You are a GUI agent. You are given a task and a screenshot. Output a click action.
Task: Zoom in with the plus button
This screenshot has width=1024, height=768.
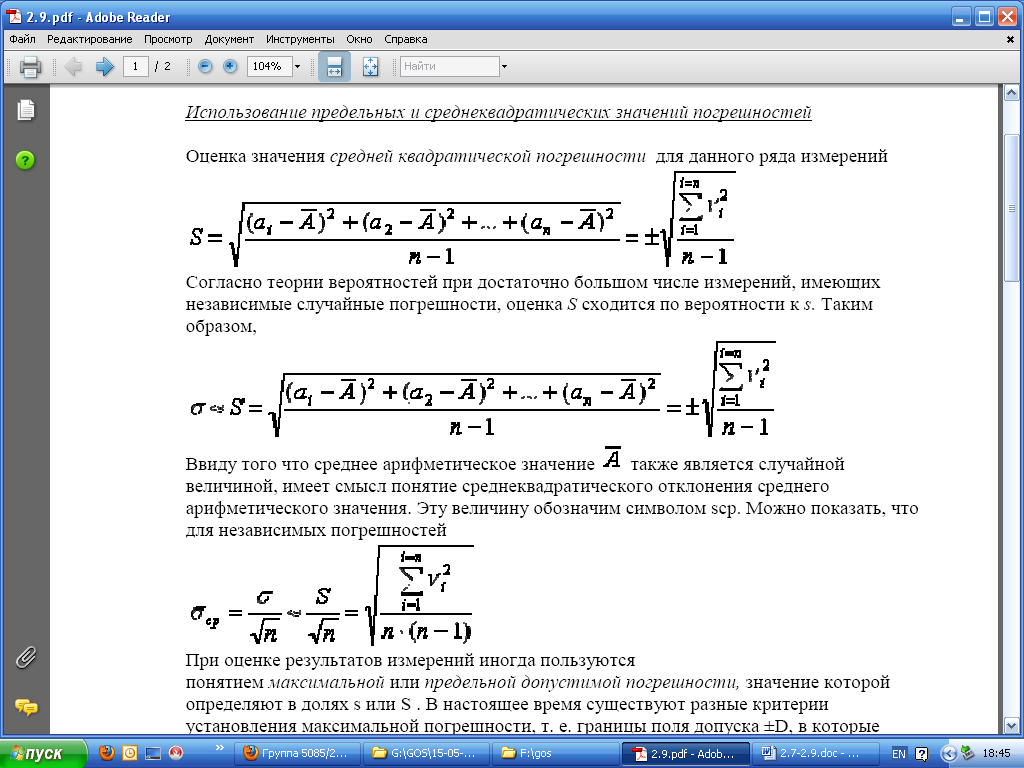point(230,66)
